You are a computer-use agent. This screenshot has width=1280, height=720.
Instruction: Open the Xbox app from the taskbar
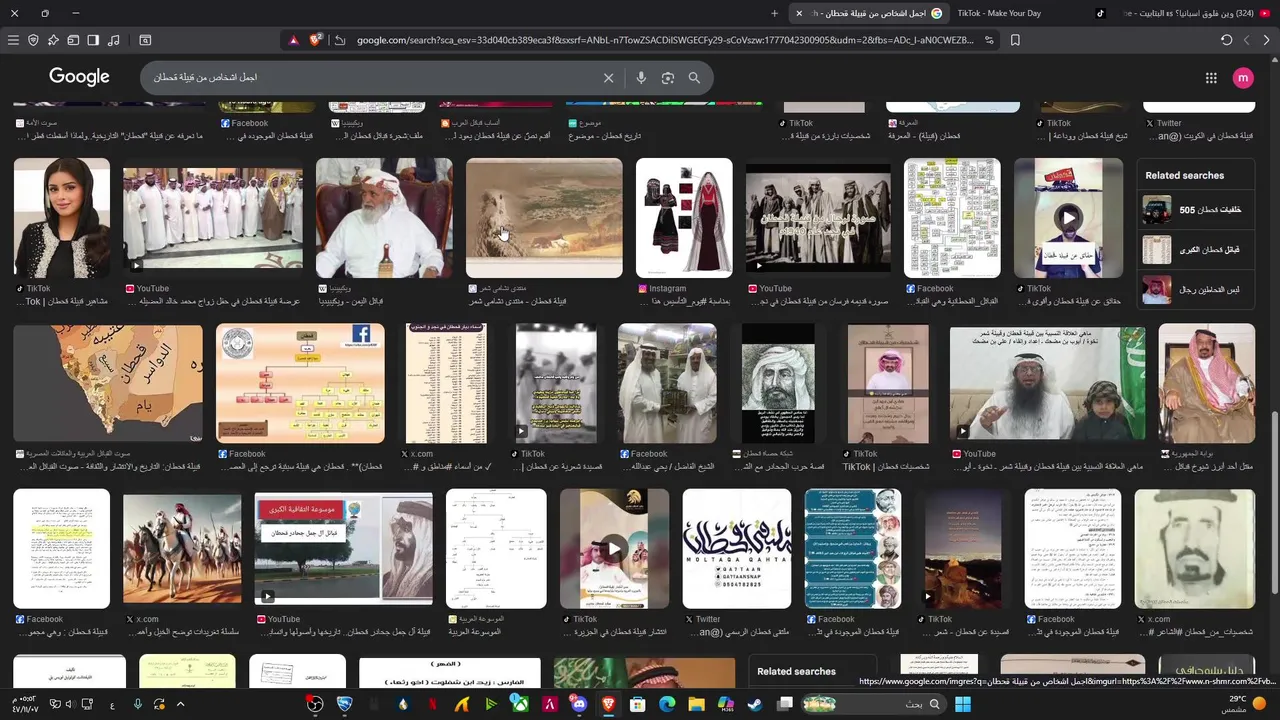520,704
